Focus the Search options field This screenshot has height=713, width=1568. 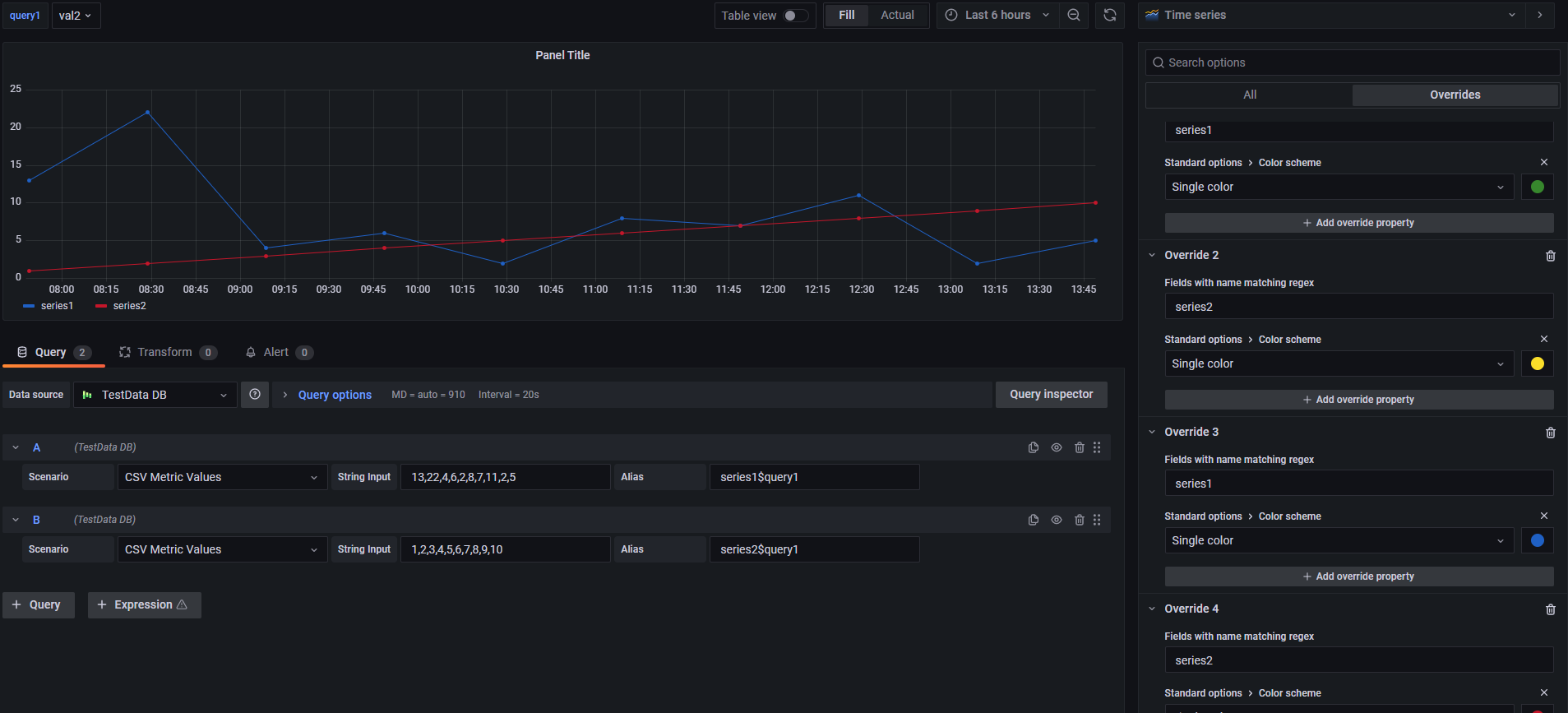click(1353, 63)
